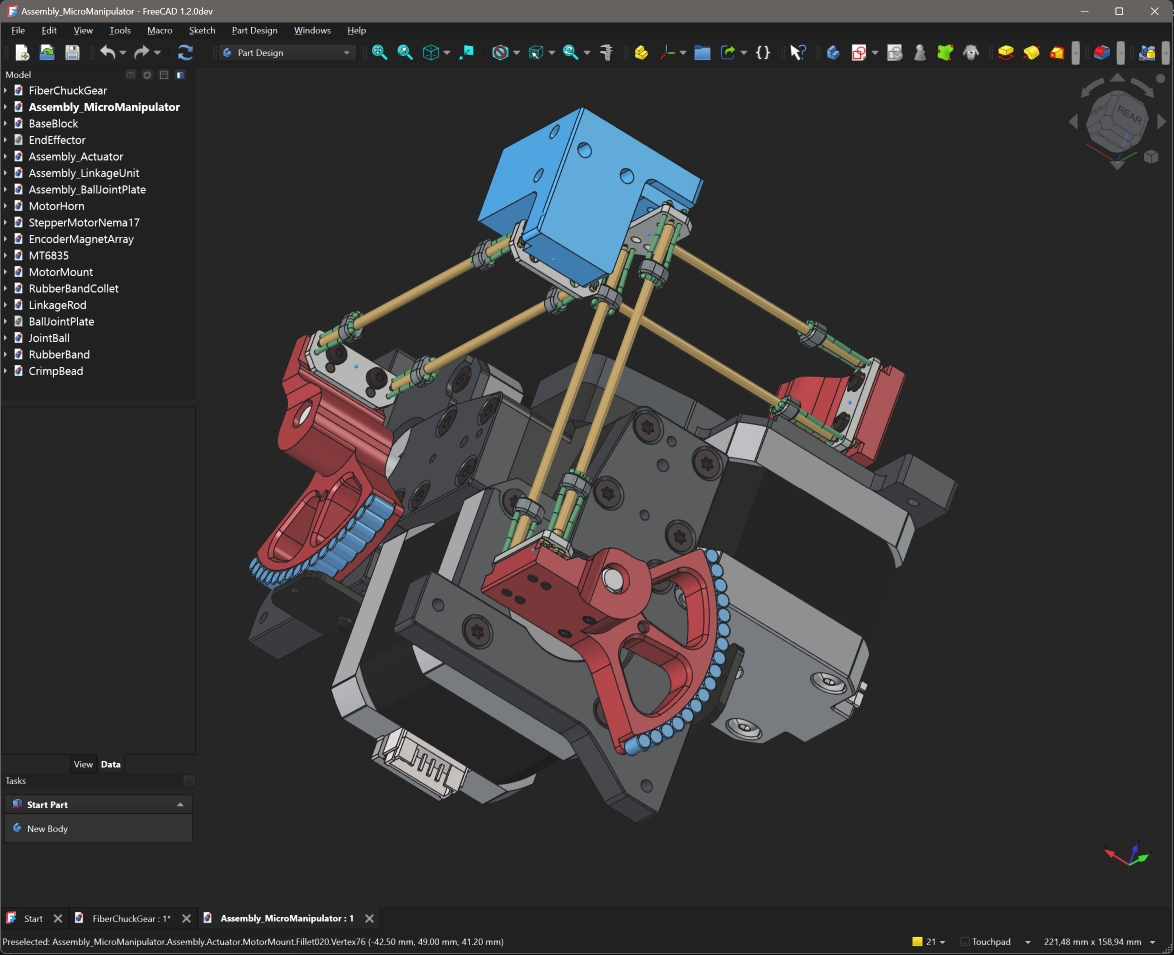The width and height of the screenshot is (1174, 955).
Task: Apply a Pad to the sketch
Action: pos(1004,52)
